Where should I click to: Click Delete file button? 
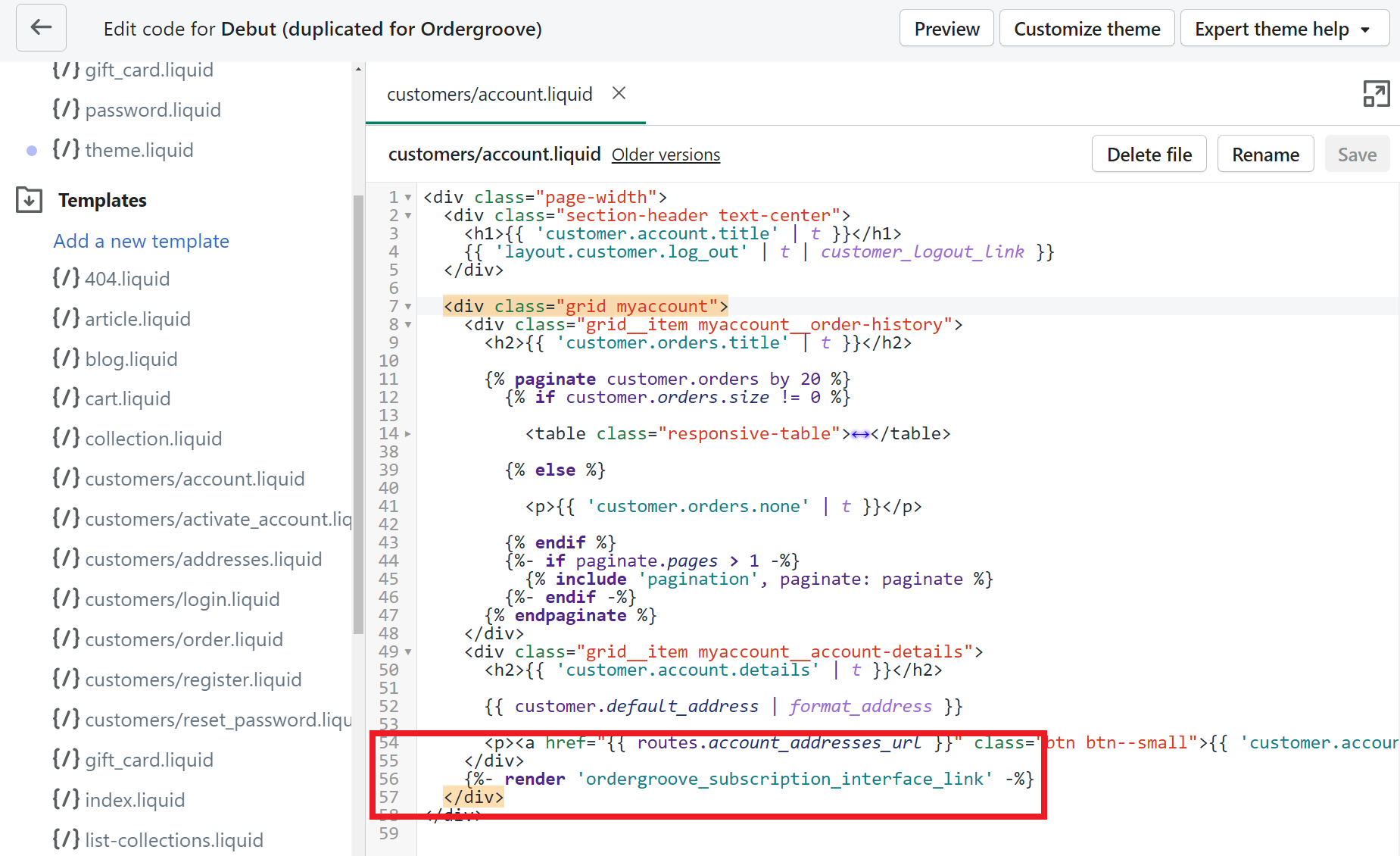click(x=1149, y=155)
